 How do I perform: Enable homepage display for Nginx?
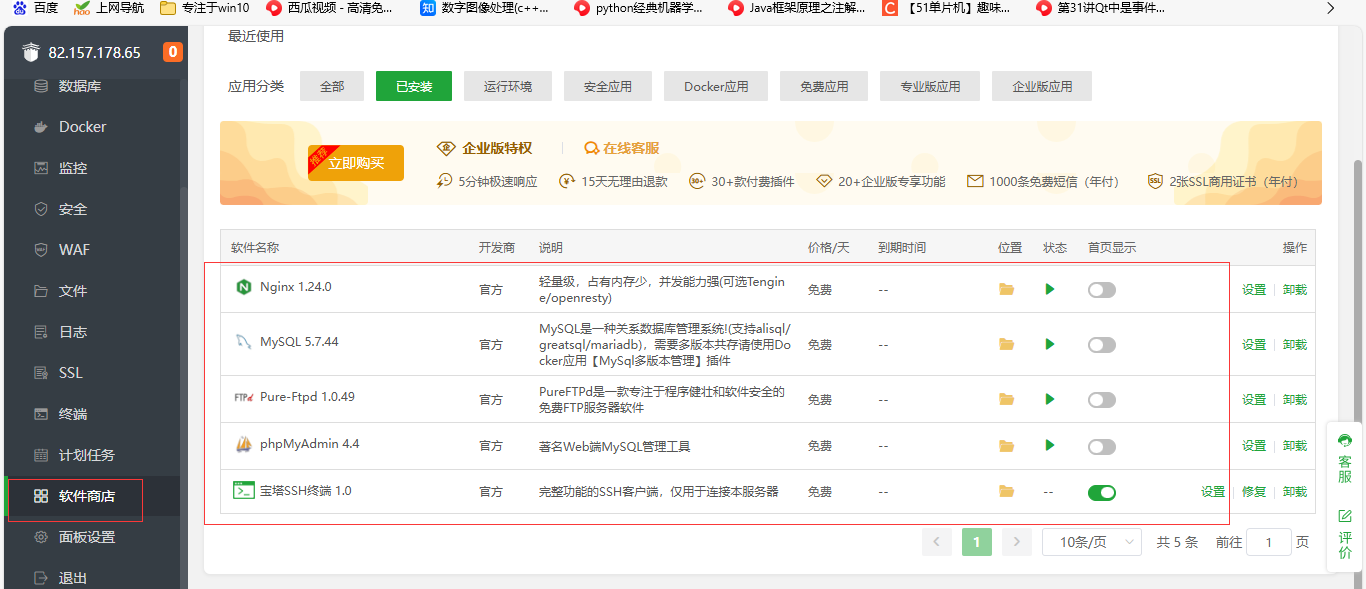[1101, 290]
